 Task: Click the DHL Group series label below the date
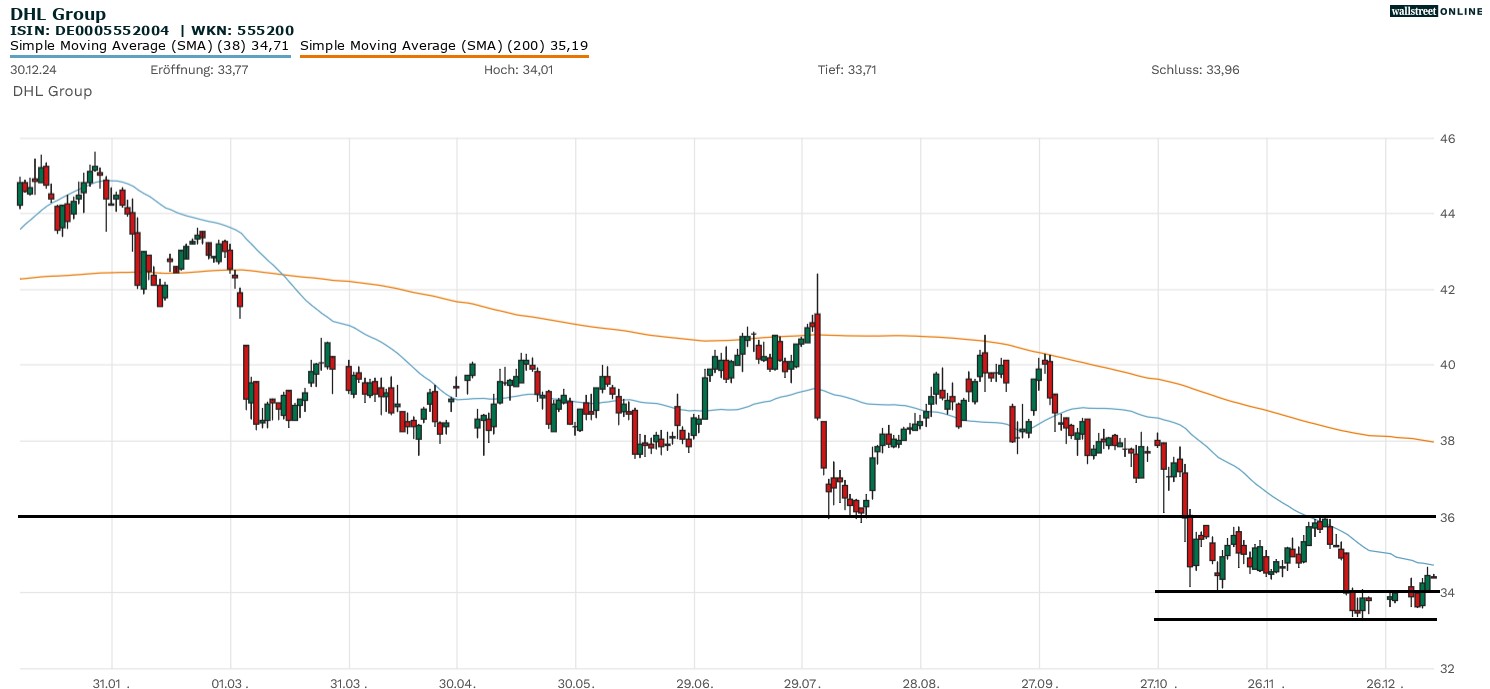tap(52, 91)
